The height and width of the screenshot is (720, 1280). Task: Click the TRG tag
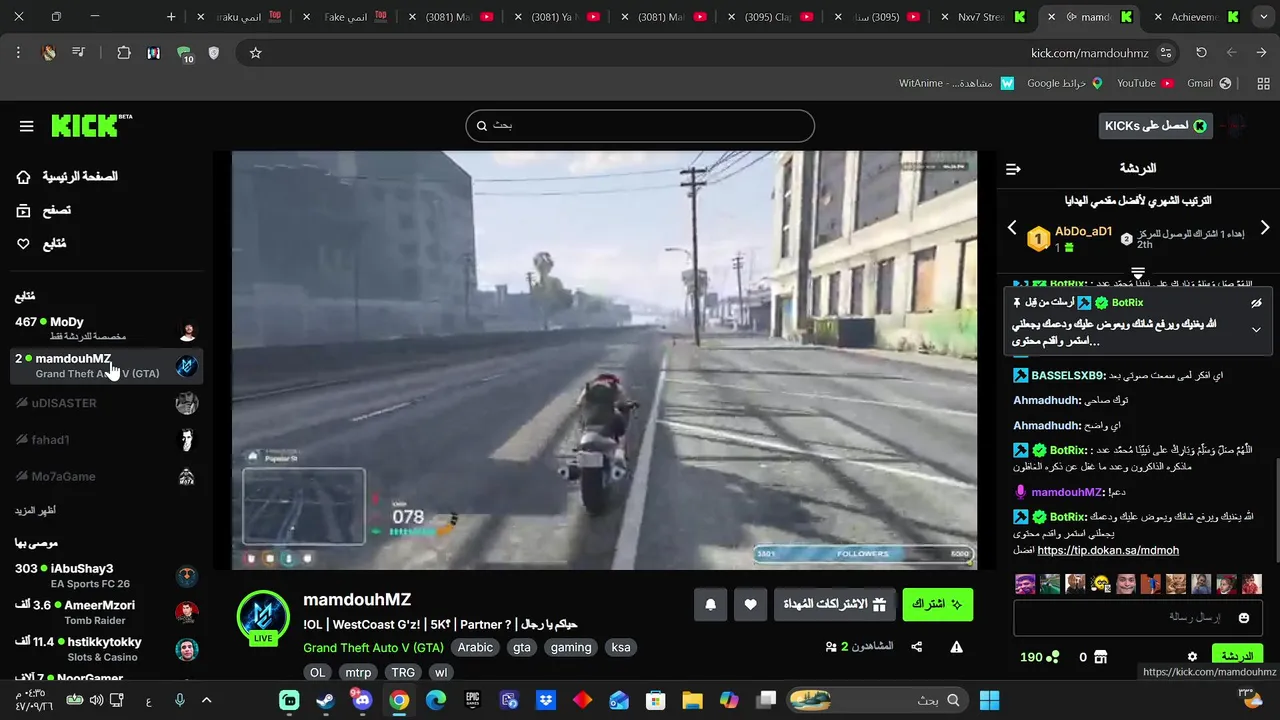(403, 673)
